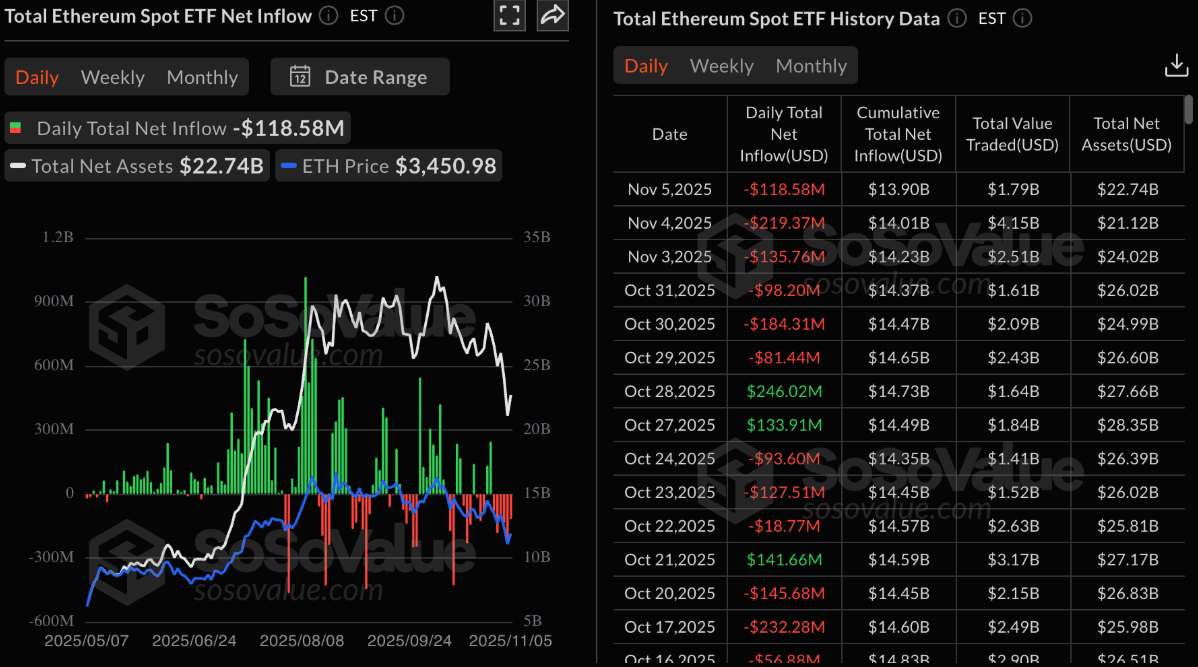The image size is (1198, 667).
Task: Click info icon next to chart EST label
Action: (395, 15)
